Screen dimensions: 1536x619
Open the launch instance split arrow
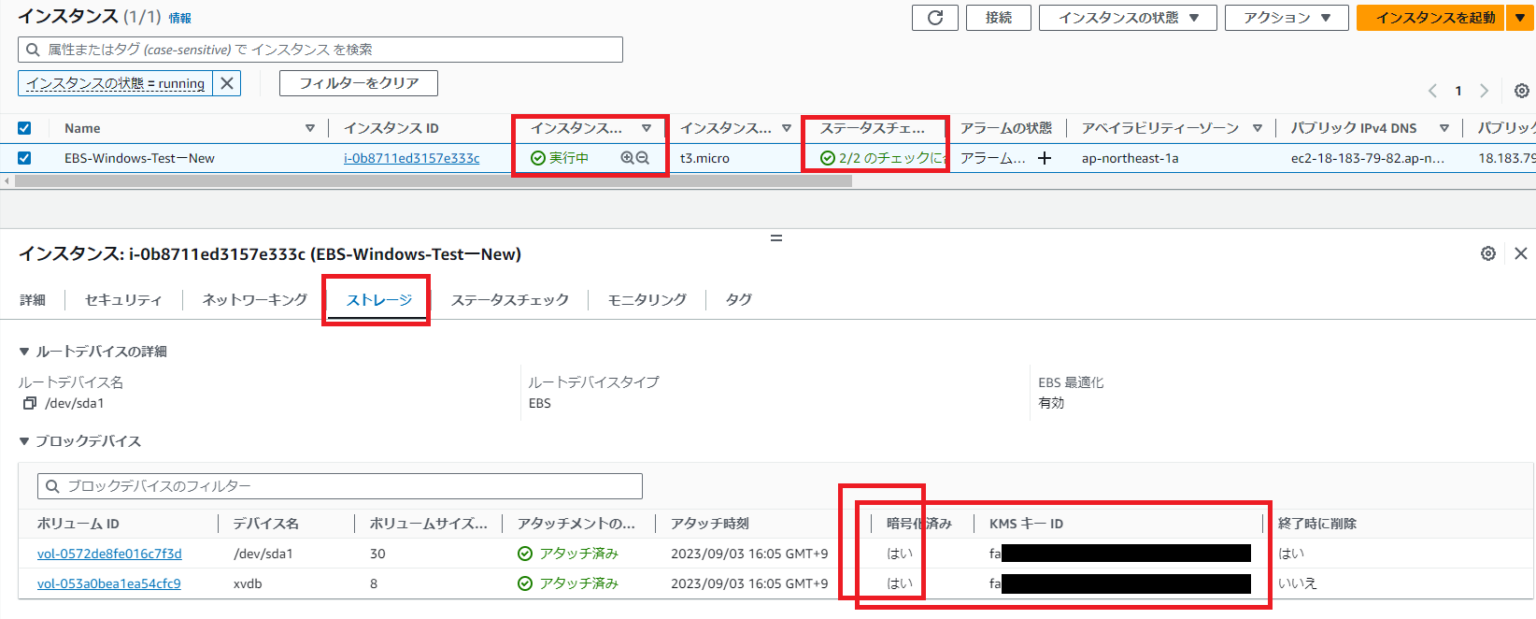1518,17
